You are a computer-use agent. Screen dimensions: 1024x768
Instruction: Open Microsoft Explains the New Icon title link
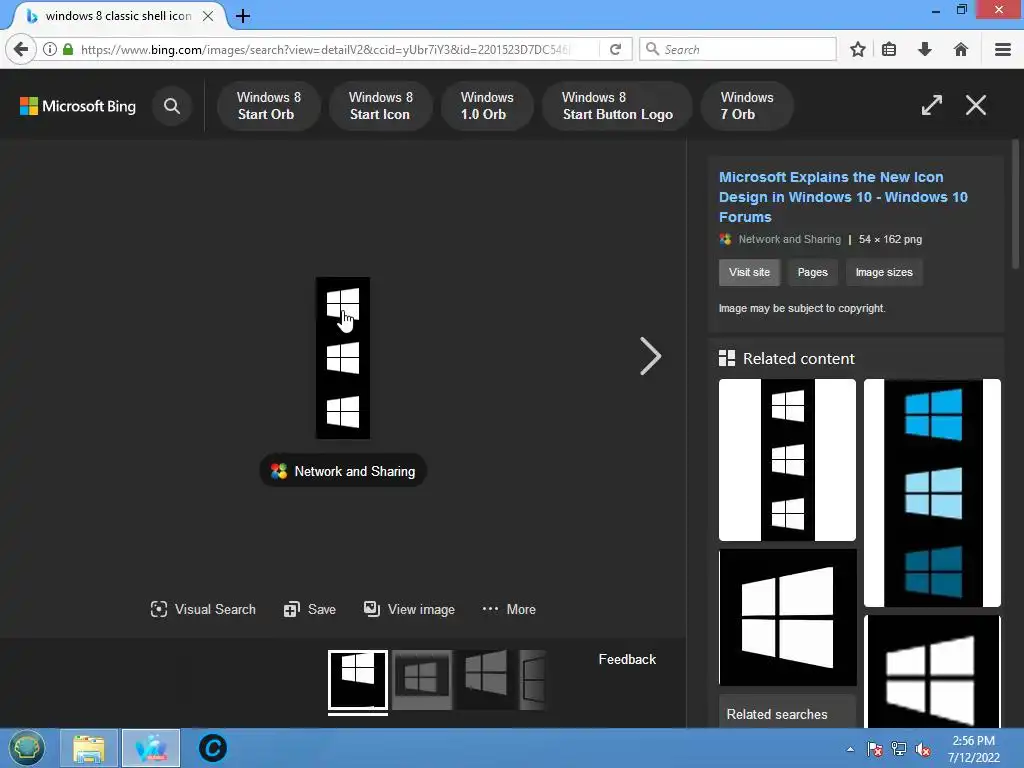point(843,197)
